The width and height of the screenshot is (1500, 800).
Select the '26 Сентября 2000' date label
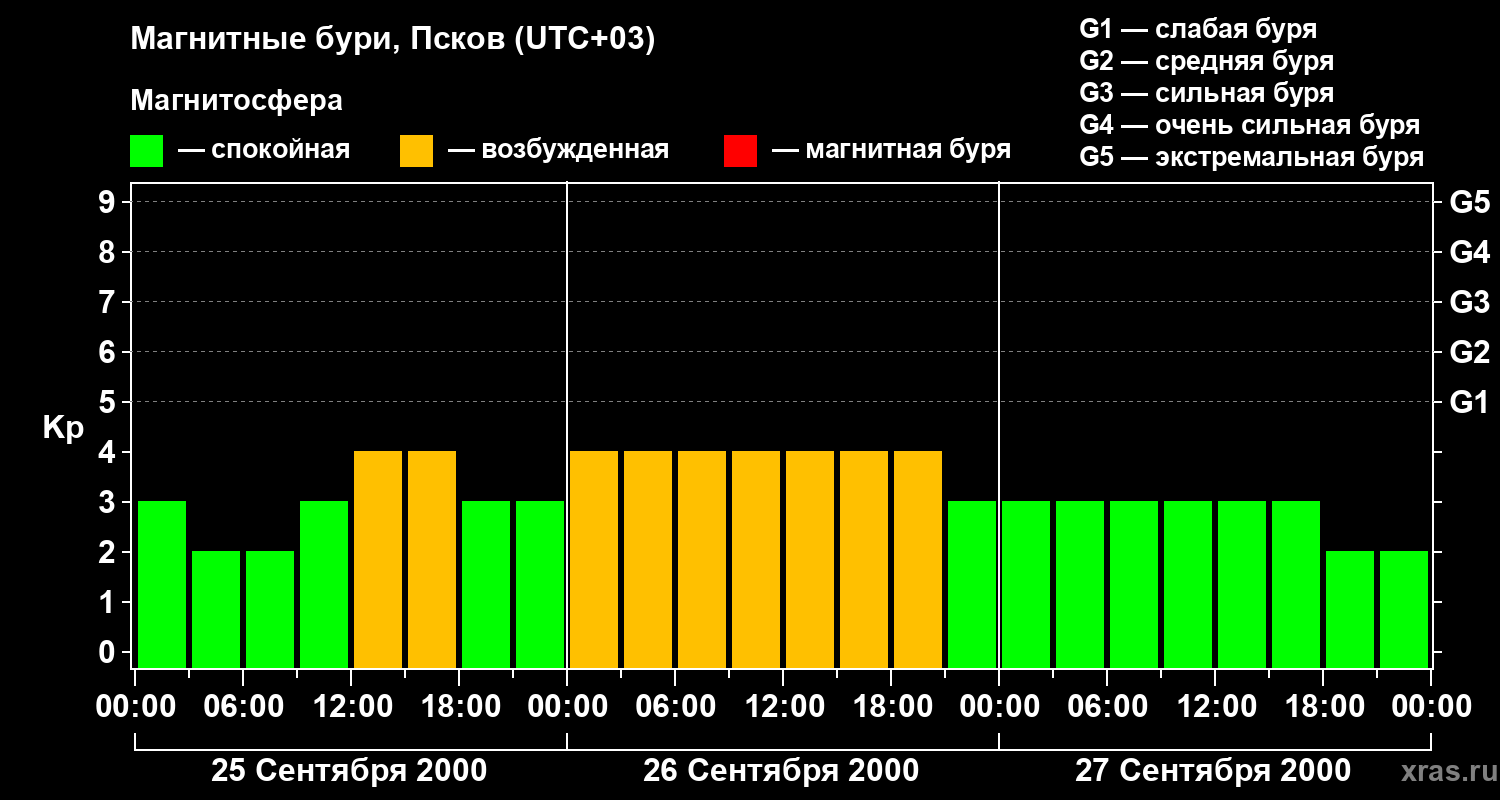pos(781,771)
